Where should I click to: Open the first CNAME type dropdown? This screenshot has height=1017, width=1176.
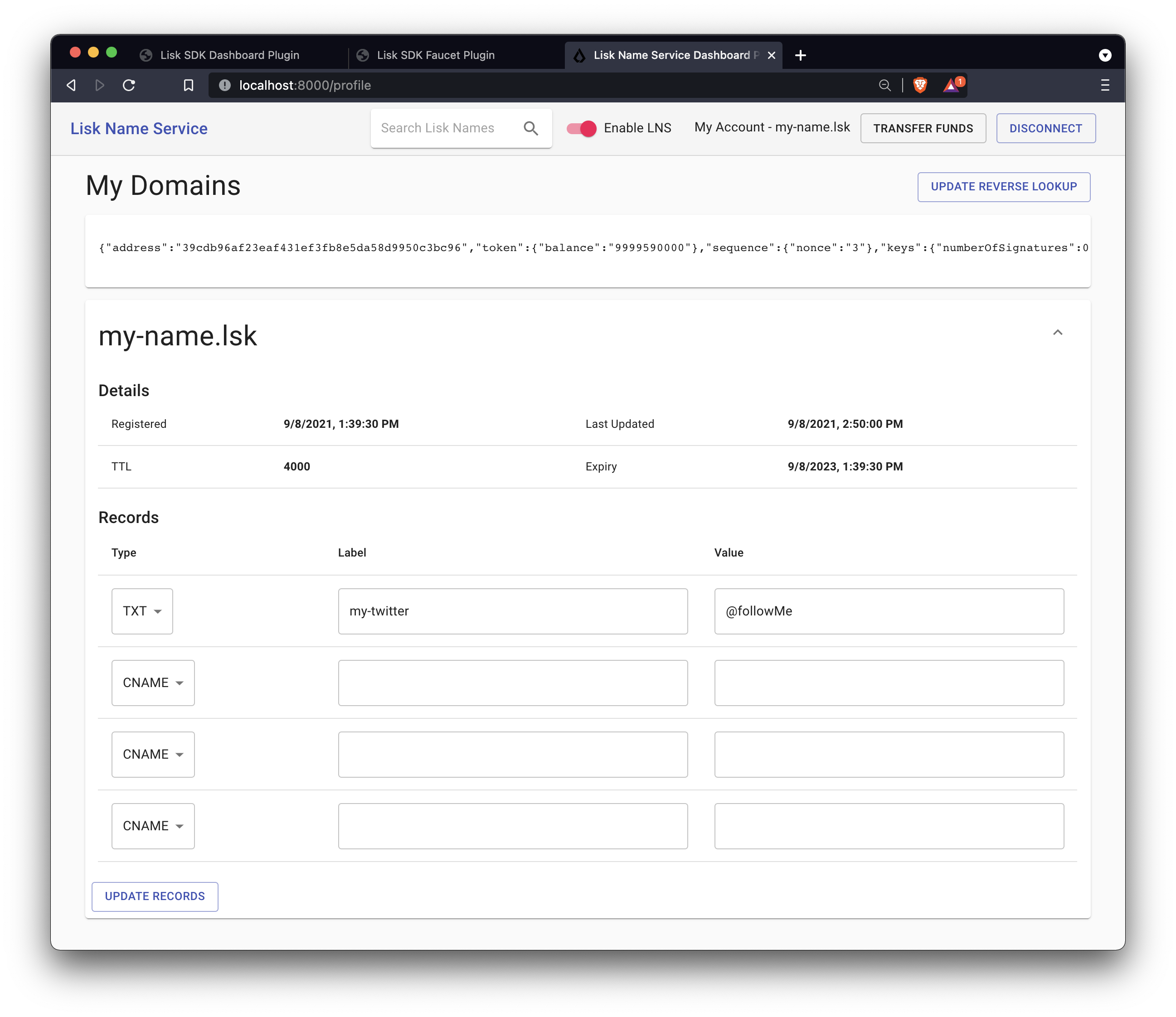pos(153,683)
